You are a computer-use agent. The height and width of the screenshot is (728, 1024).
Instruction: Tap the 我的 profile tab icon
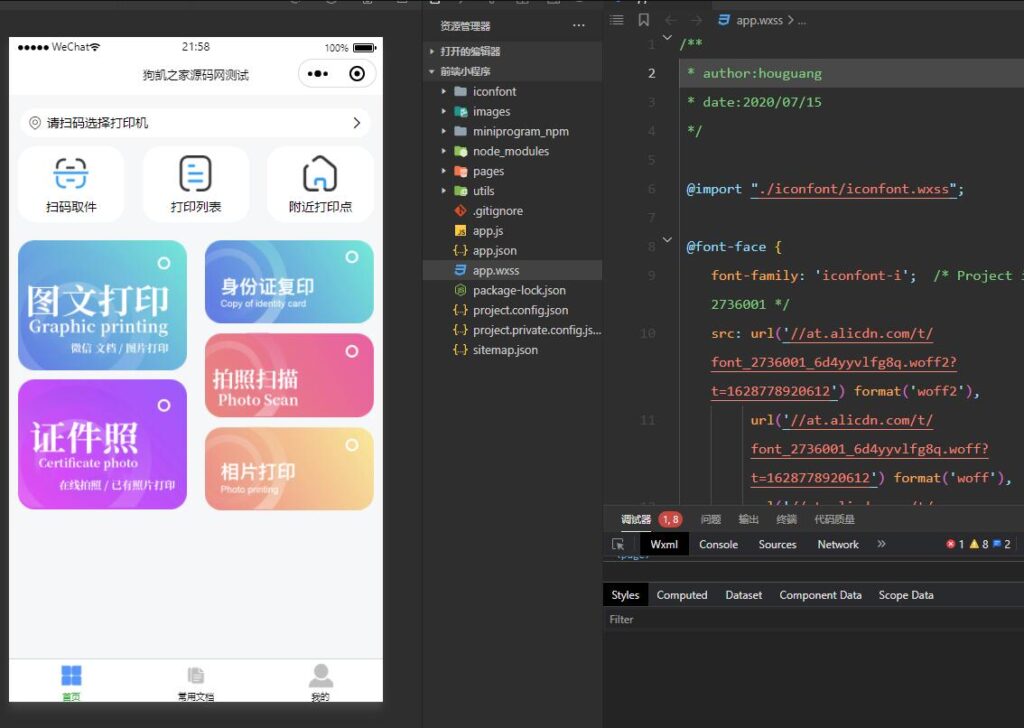click(320, 676)
